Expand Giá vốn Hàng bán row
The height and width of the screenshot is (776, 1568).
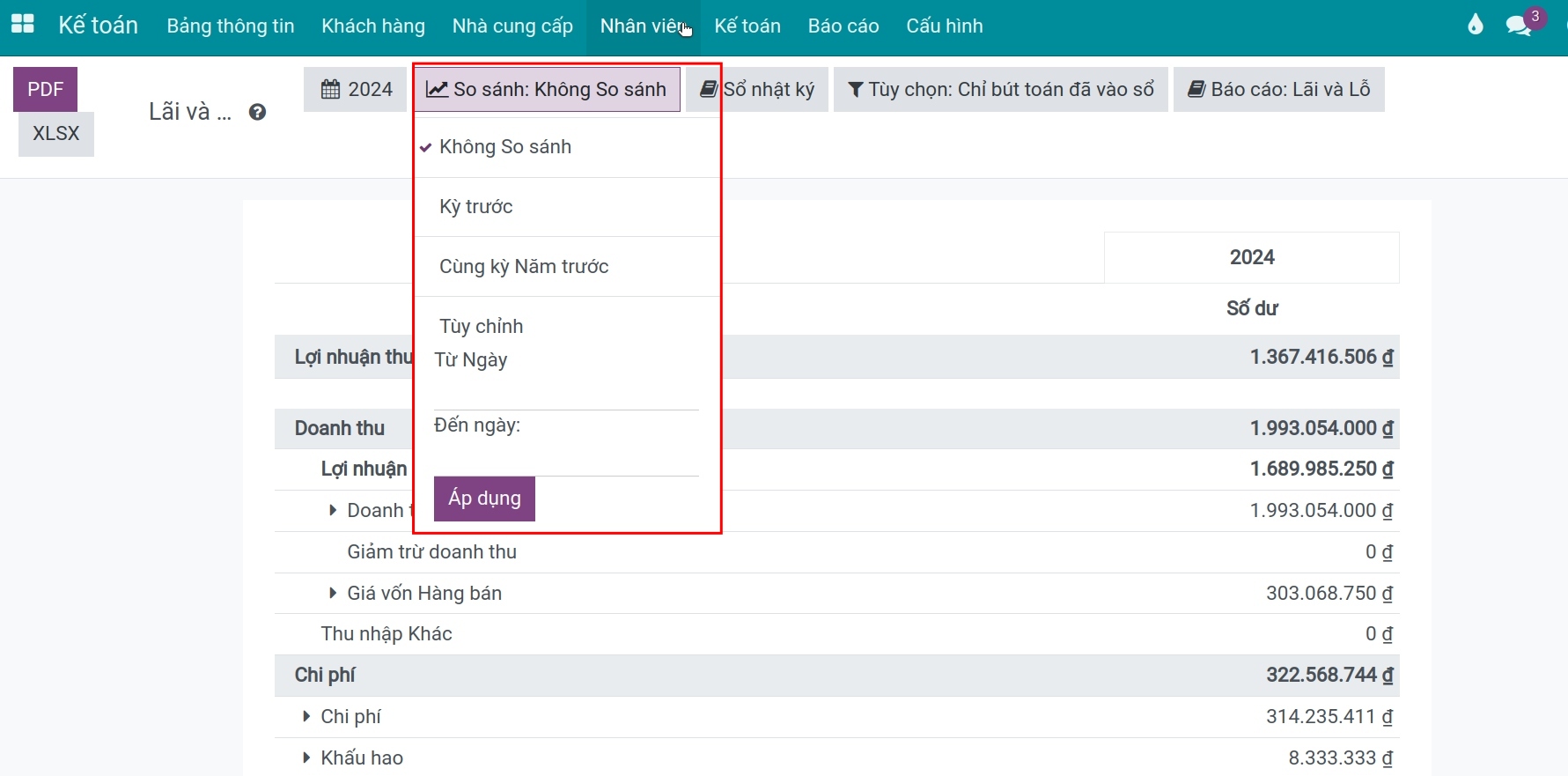coord(333,594)
